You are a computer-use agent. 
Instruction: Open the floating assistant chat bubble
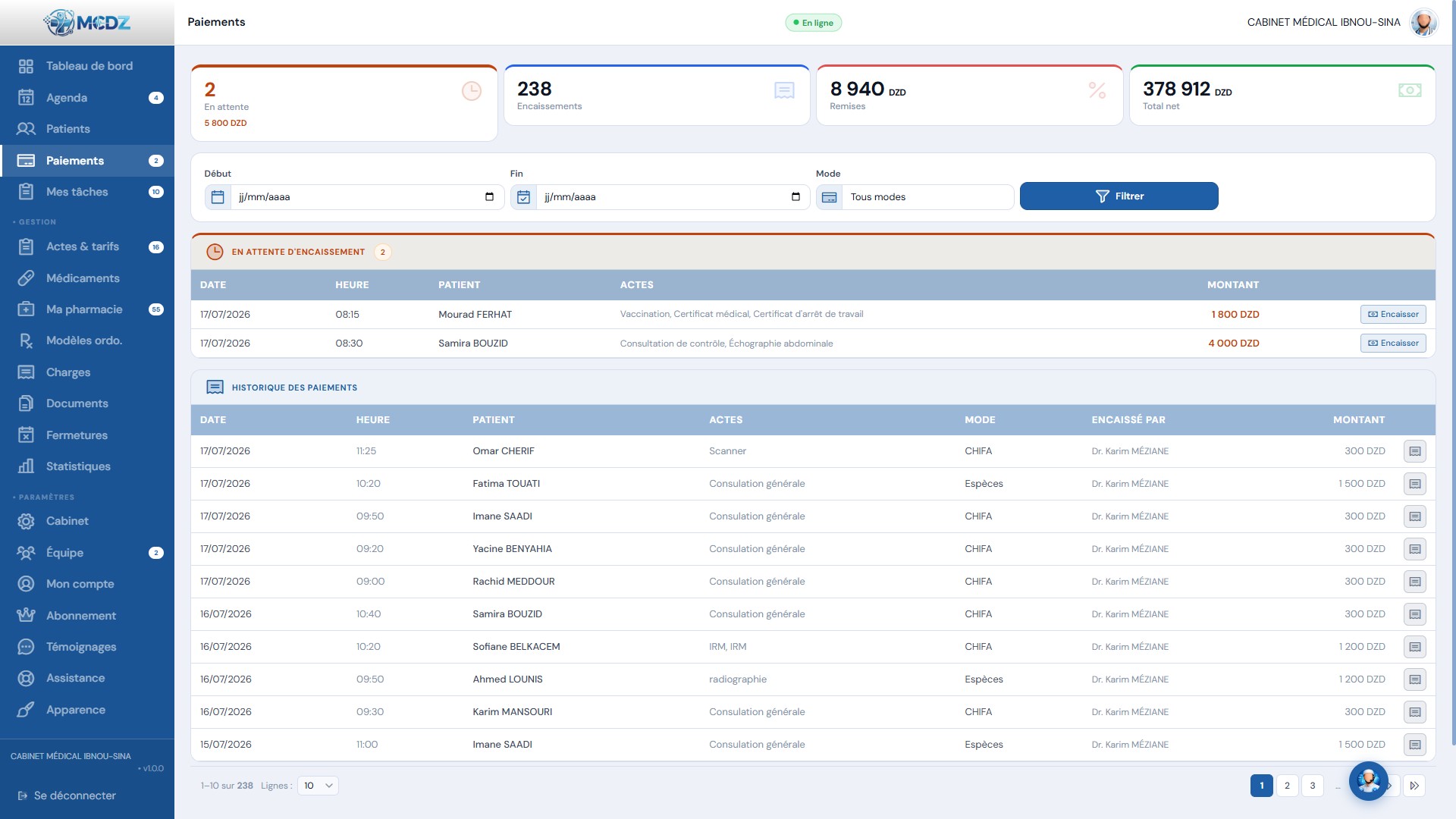[x=1368, y=780]
